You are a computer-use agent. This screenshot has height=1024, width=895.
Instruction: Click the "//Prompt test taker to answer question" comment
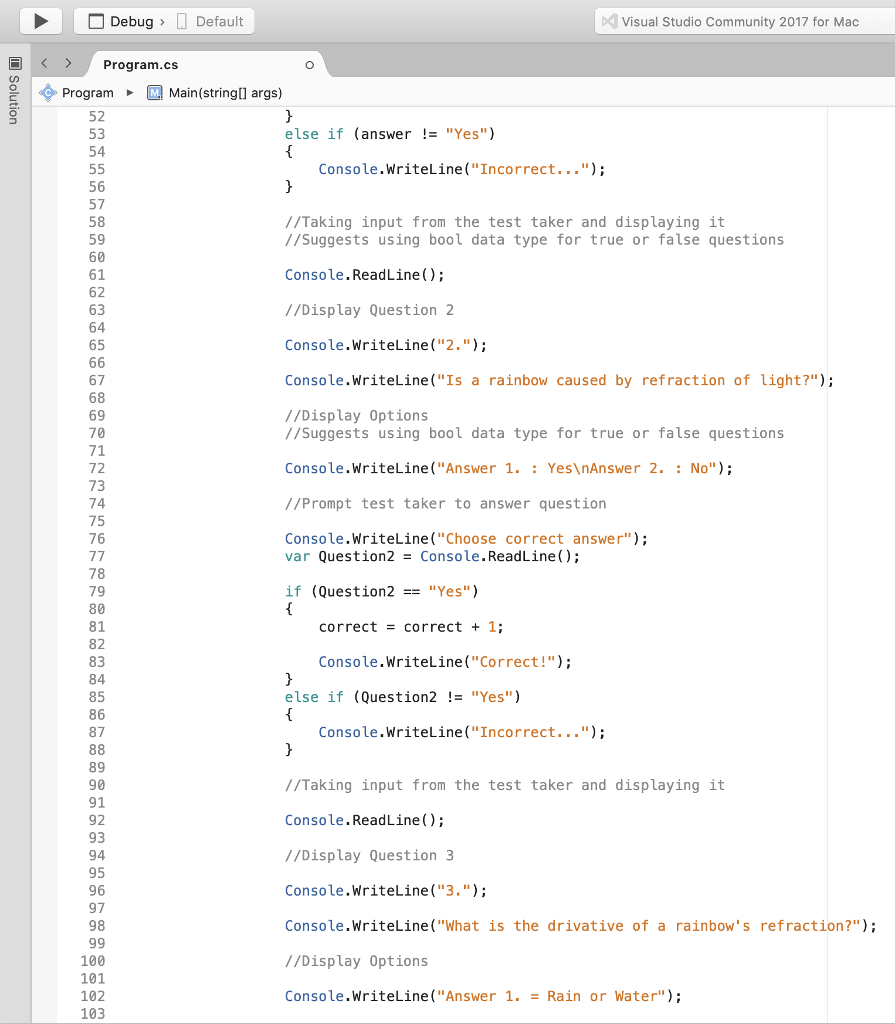coord(446,504)
